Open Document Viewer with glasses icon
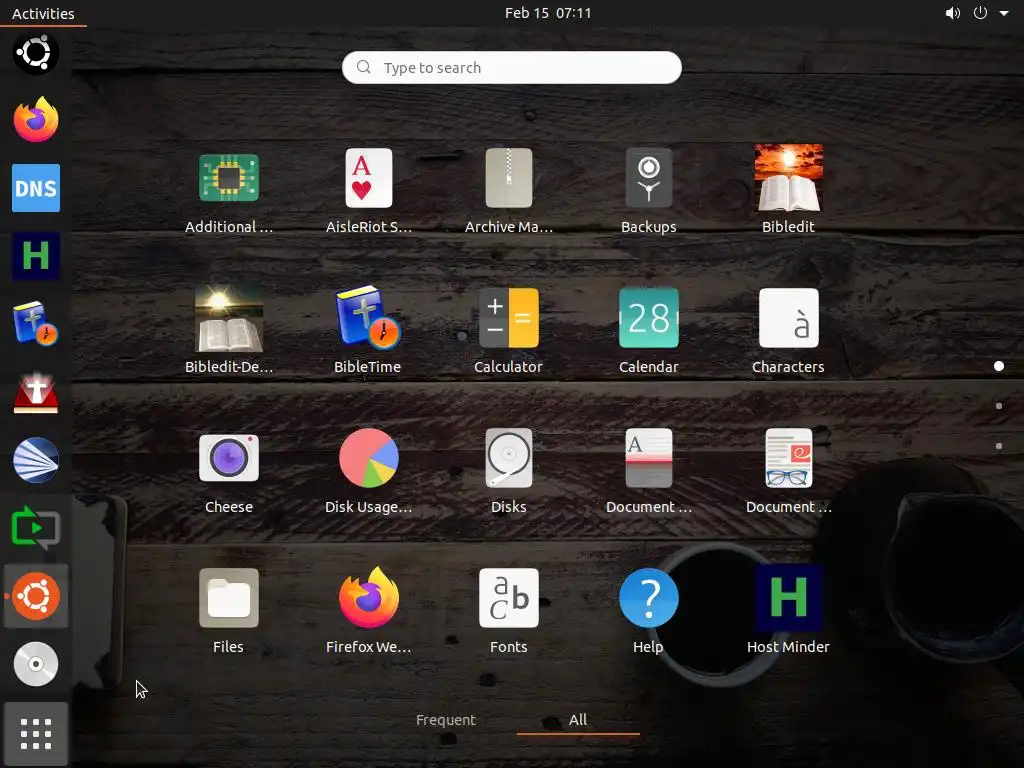 click(x=788, y=471)
